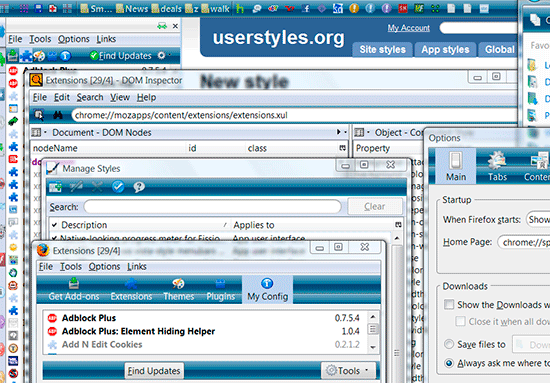
Task: Click scroll-down arrow in Extensions list
Action: coord(373,347)
